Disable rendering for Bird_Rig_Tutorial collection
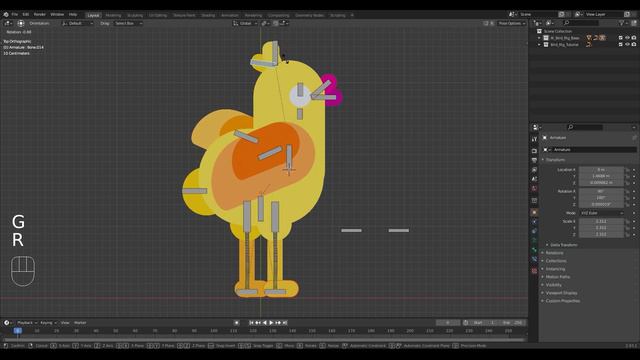 (634, 44)
